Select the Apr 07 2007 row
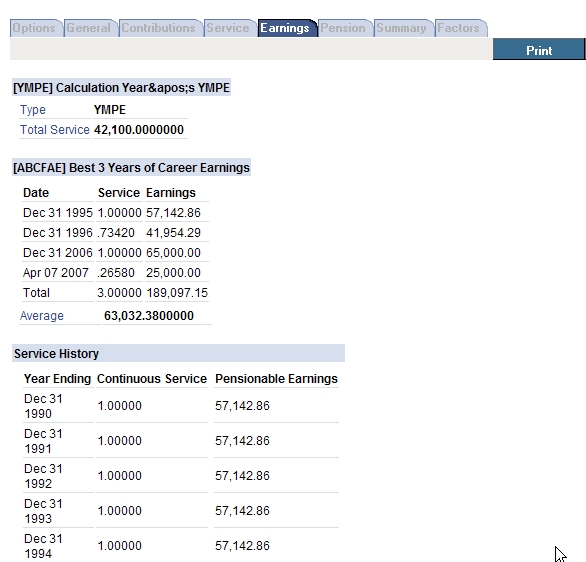 click(115, 272)
